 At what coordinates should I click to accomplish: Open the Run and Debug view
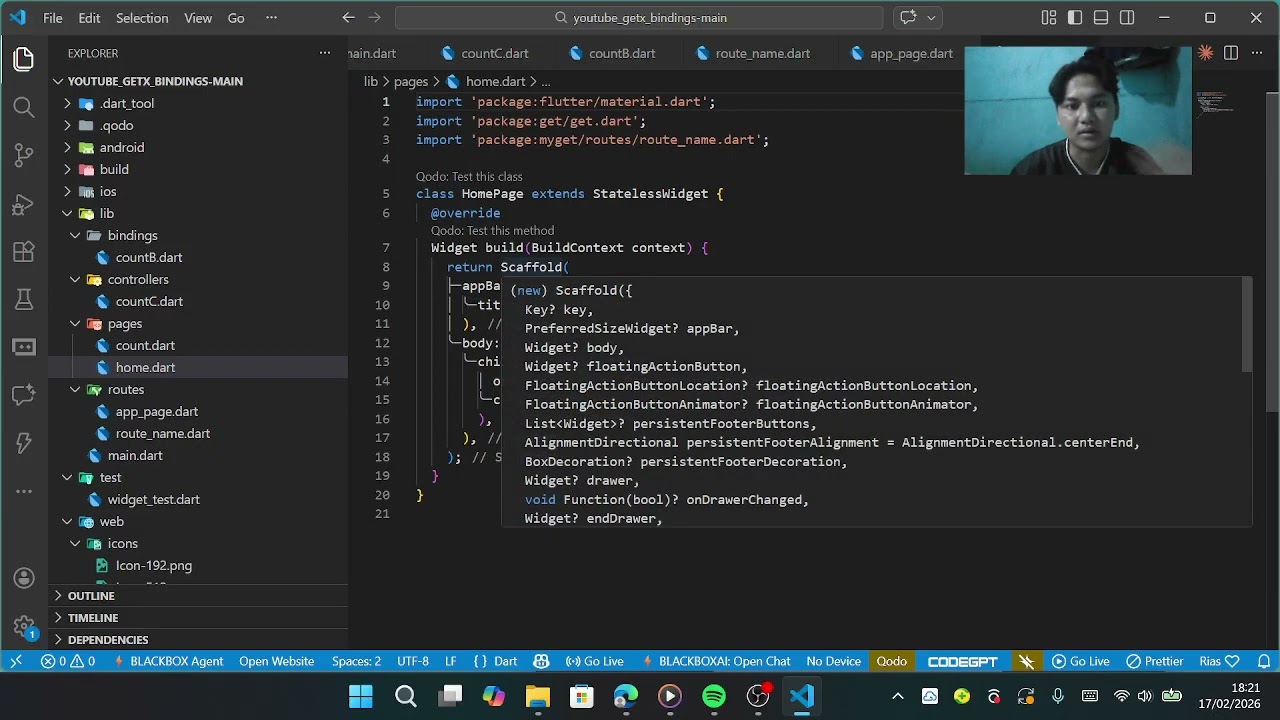click(24, 204)
